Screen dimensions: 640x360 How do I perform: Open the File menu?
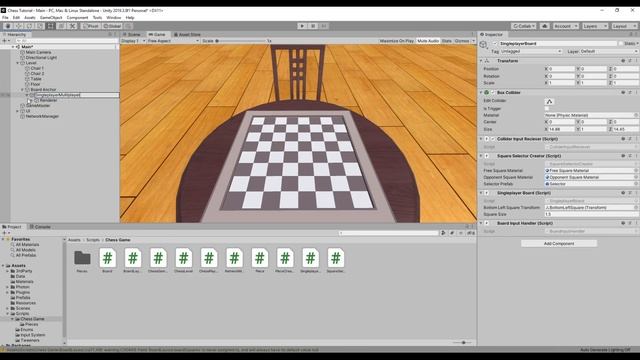pyautogui.click(x=5, y=18)
